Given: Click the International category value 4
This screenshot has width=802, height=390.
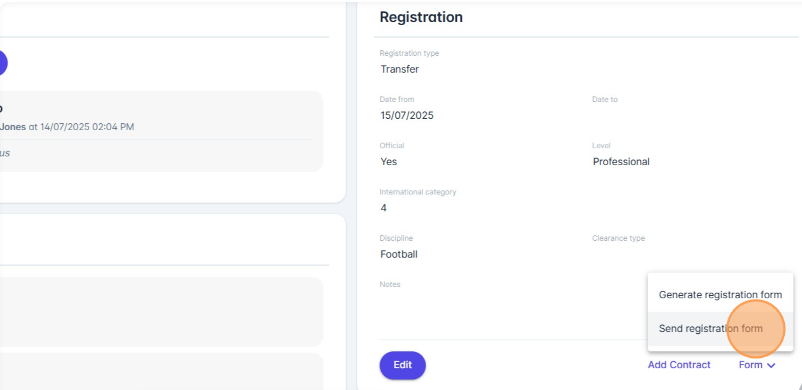Looking at the screenshot, I should pyautogui.click(x=384, y=208).
